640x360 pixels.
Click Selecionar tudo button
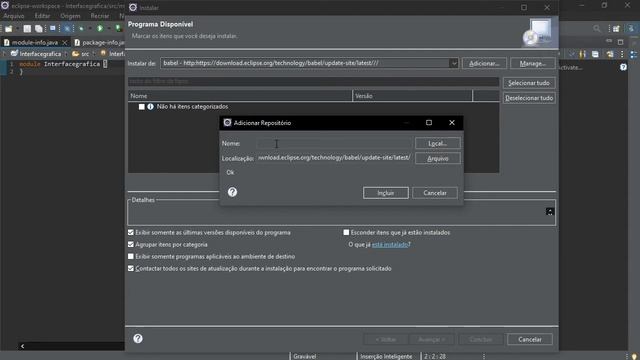529,83
